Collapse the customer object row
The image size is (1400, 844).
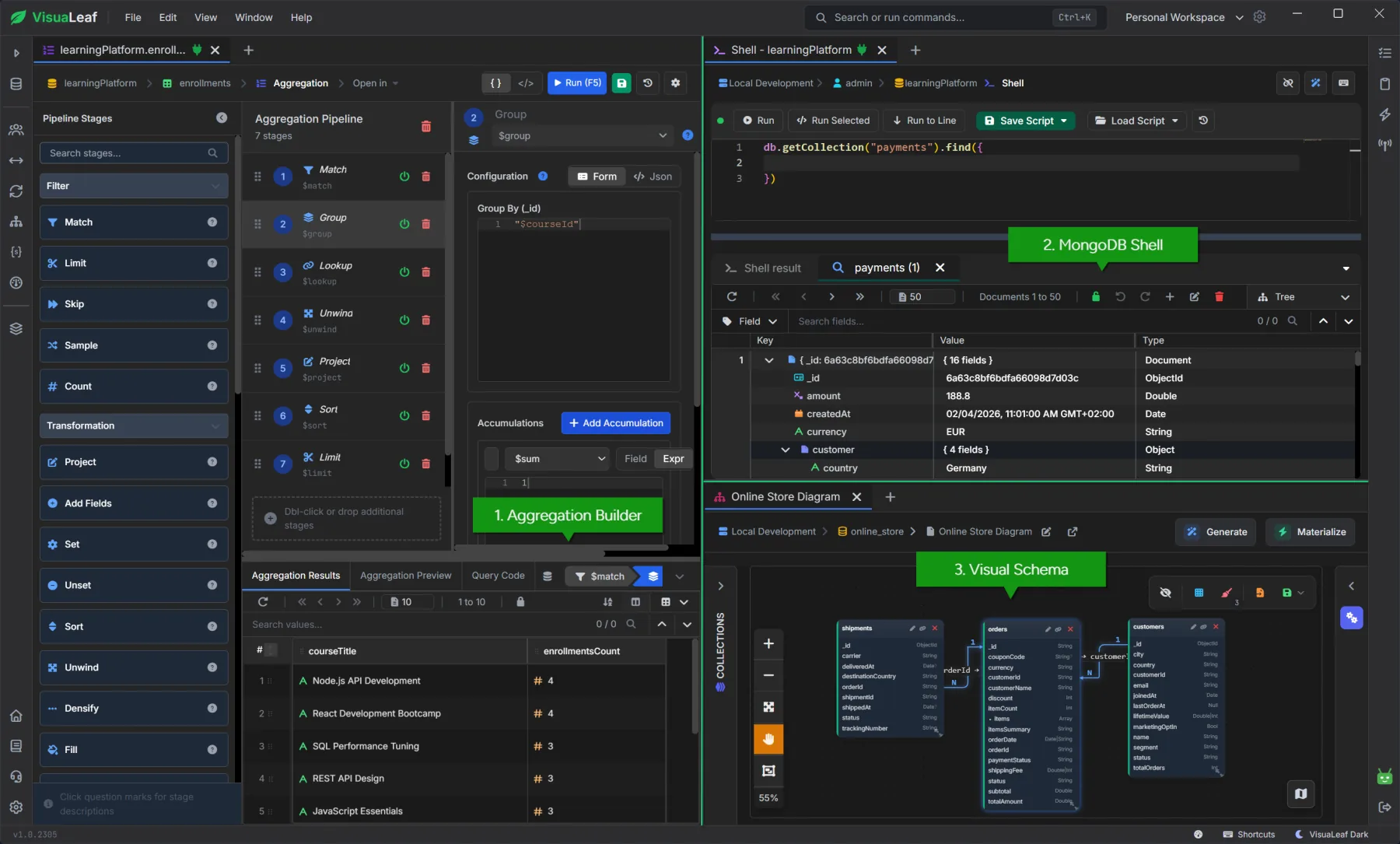click(x=786, y=450)
